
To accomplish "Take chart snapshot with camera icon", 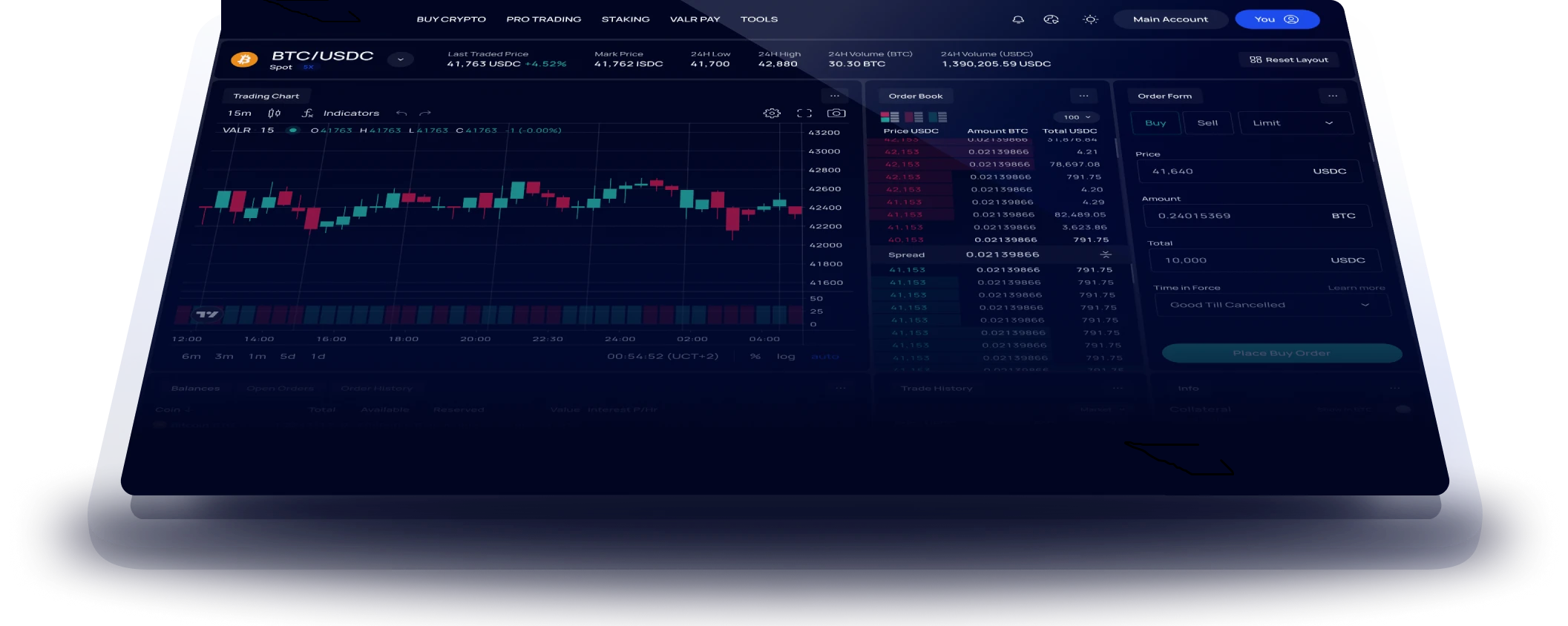I will pyautogui.click(x=836, y=113).
